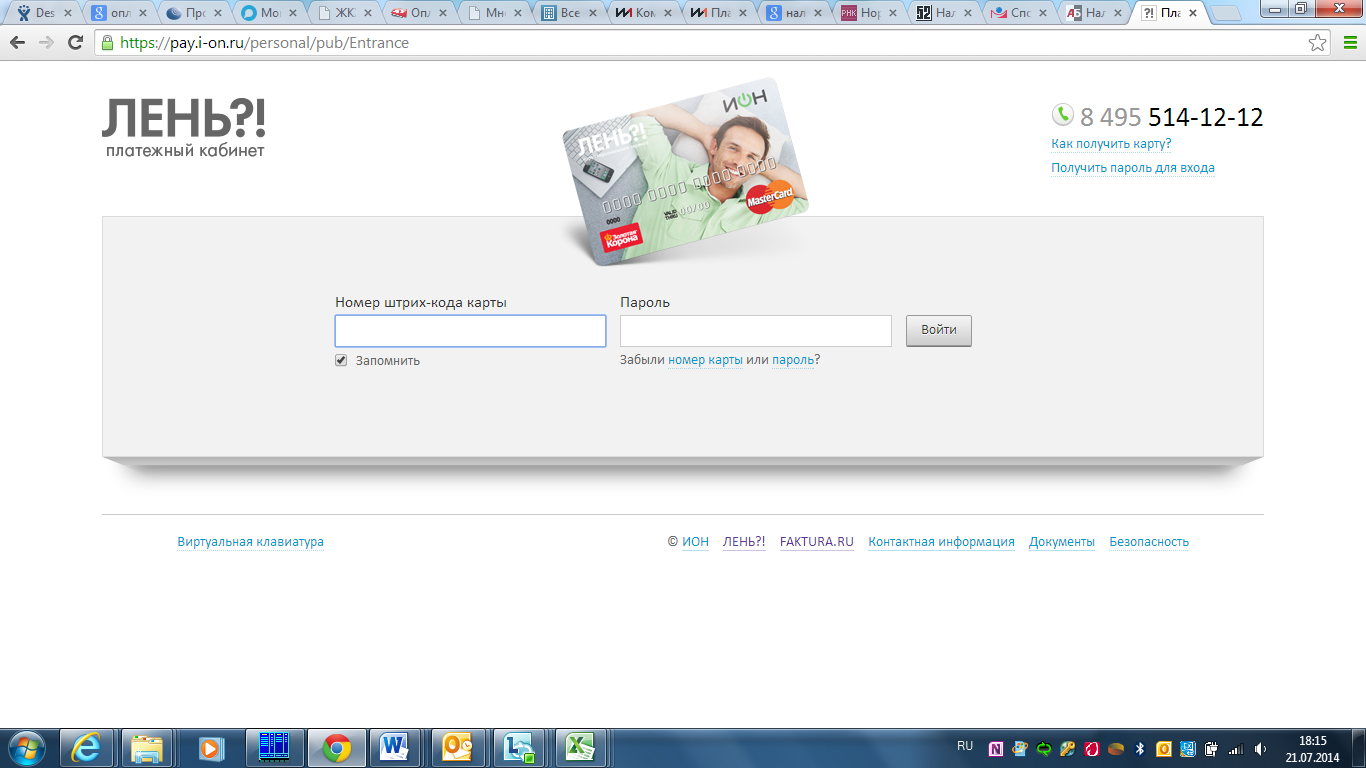Click the browser Back arrow
This screenshot has height=768, width=1366.
(17, 43)
